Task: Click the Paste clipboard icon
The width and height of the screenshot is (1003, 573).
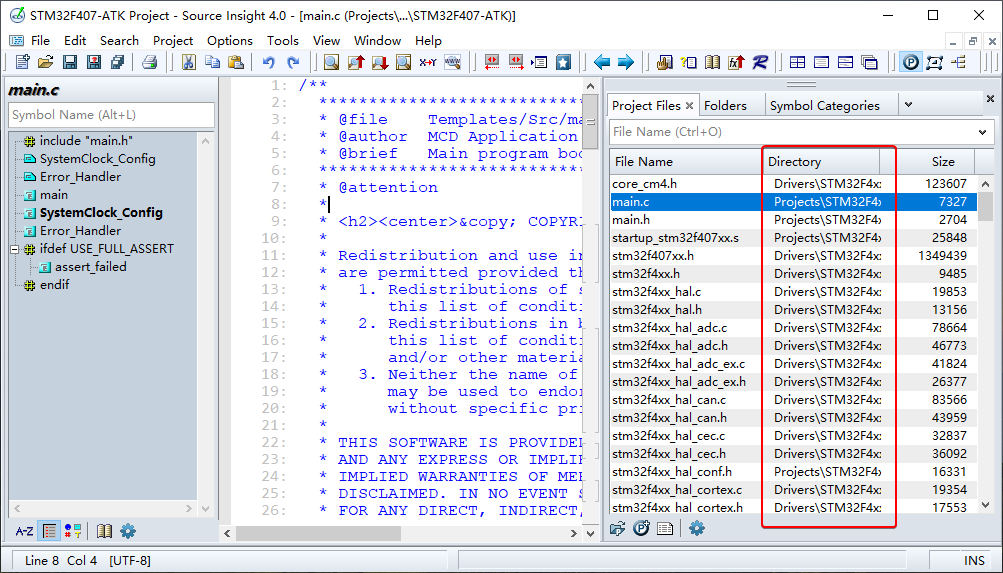Action: point(236,62)
